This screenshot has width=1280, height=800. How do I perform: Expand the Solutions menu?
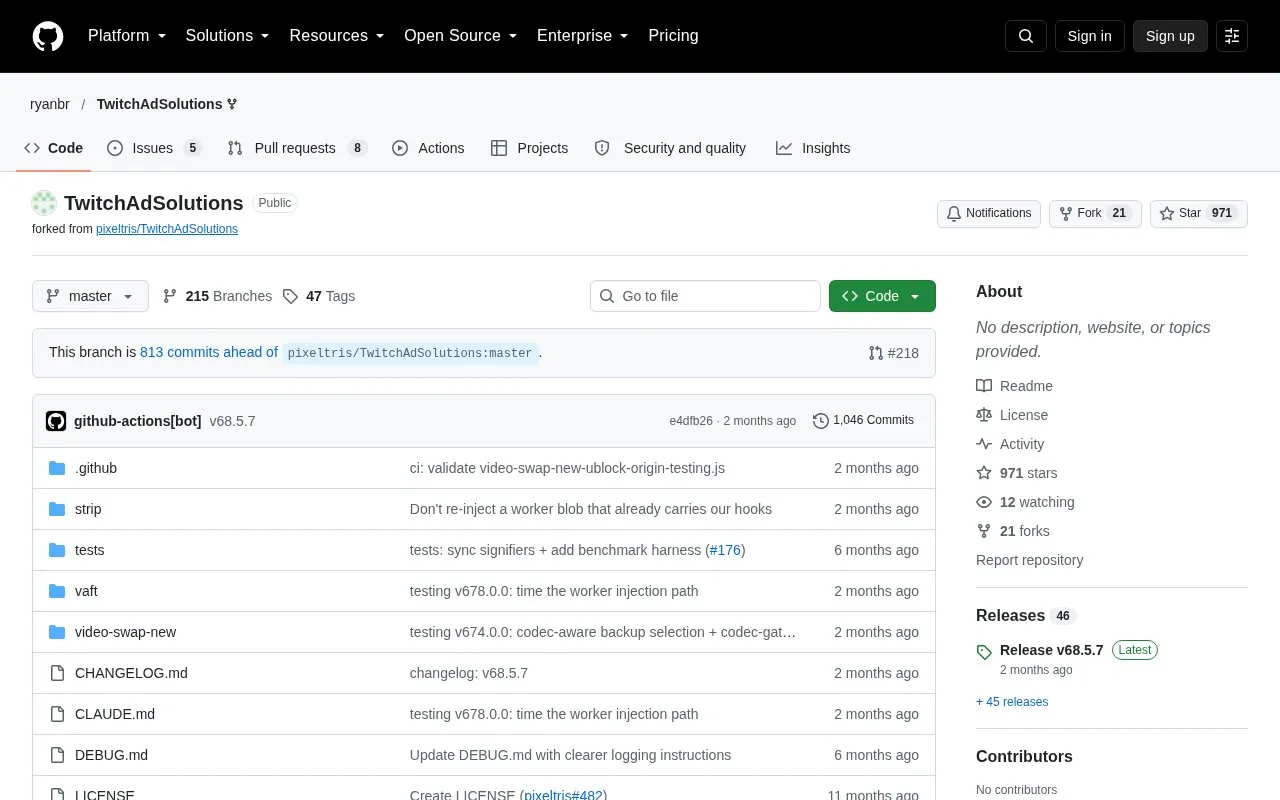point(228,36)
